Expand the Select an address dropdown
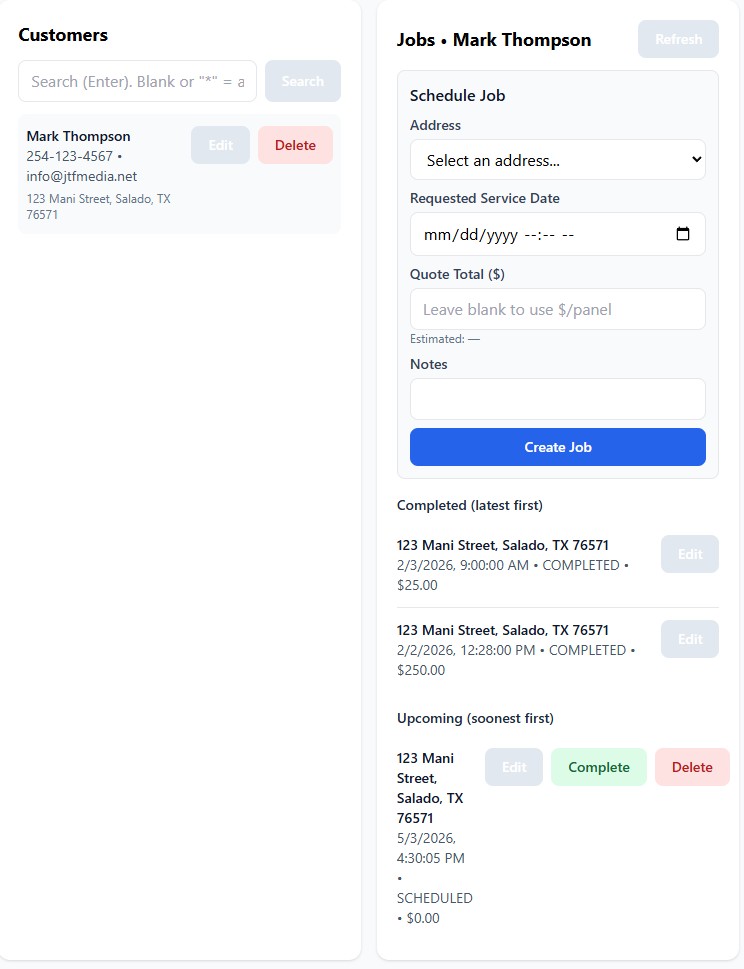Viewport: 744px width, 969px height. pyautogui.click(x=557, y=160)
